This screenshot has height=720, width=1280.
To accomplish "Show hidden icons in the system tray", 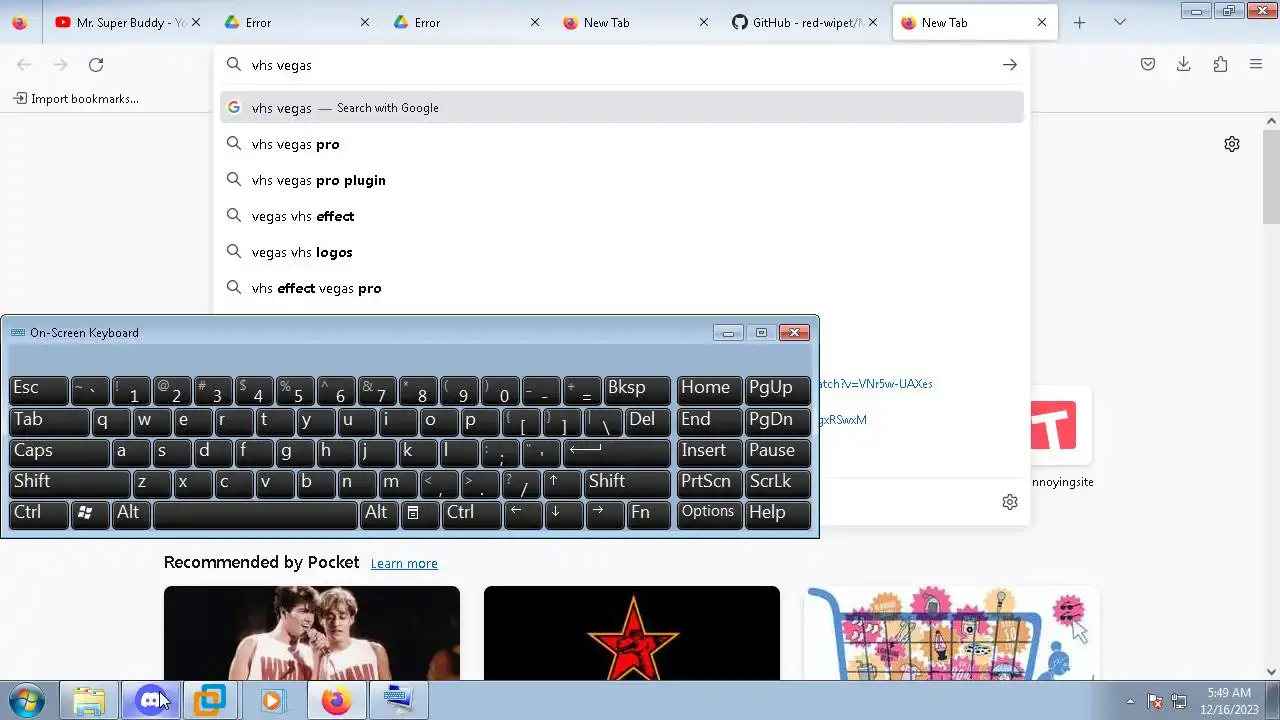I will [1130, 701].
